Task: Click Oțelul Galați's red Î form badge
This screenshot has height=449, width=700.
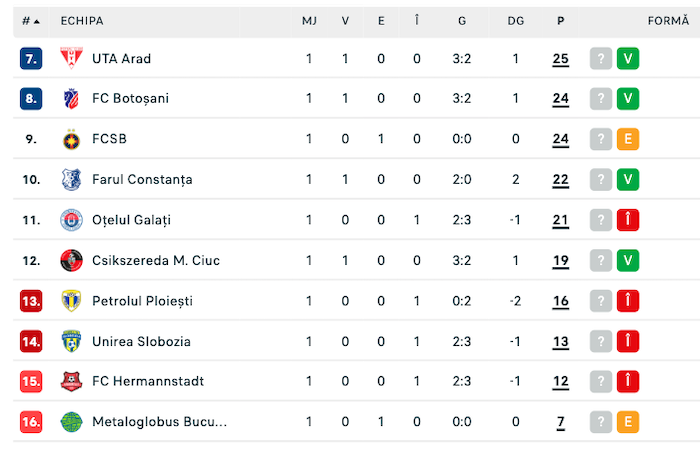Action: point(628,220)
